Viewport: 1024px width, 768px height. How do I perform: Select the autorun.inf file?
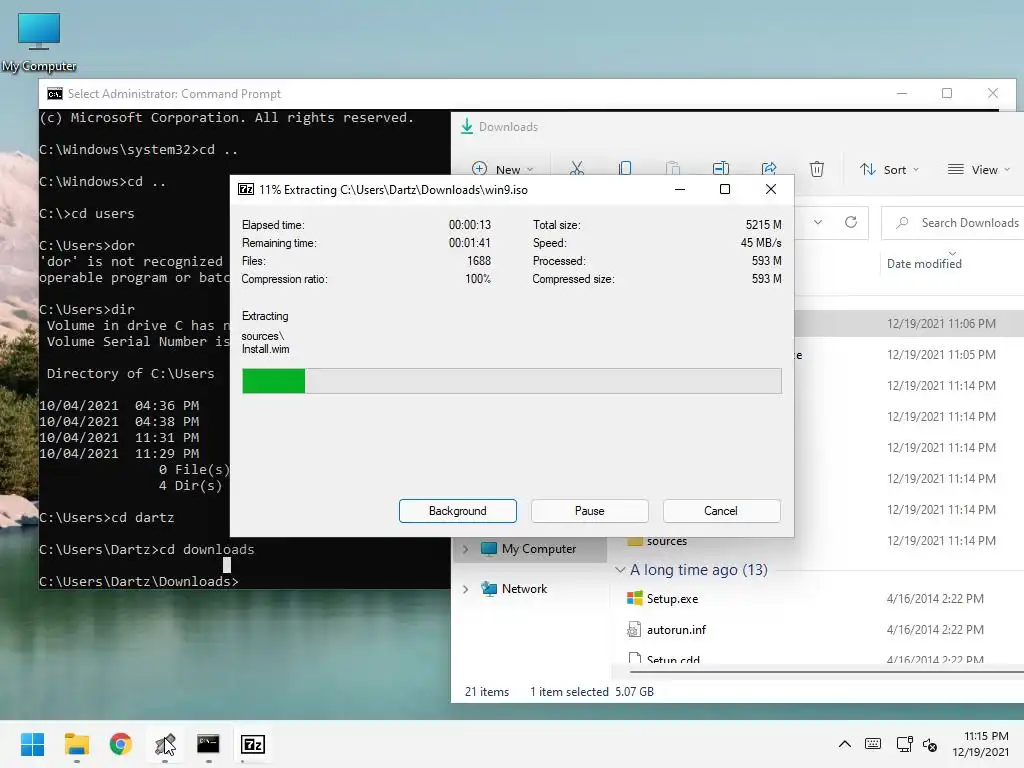click(x=676, y=630)
